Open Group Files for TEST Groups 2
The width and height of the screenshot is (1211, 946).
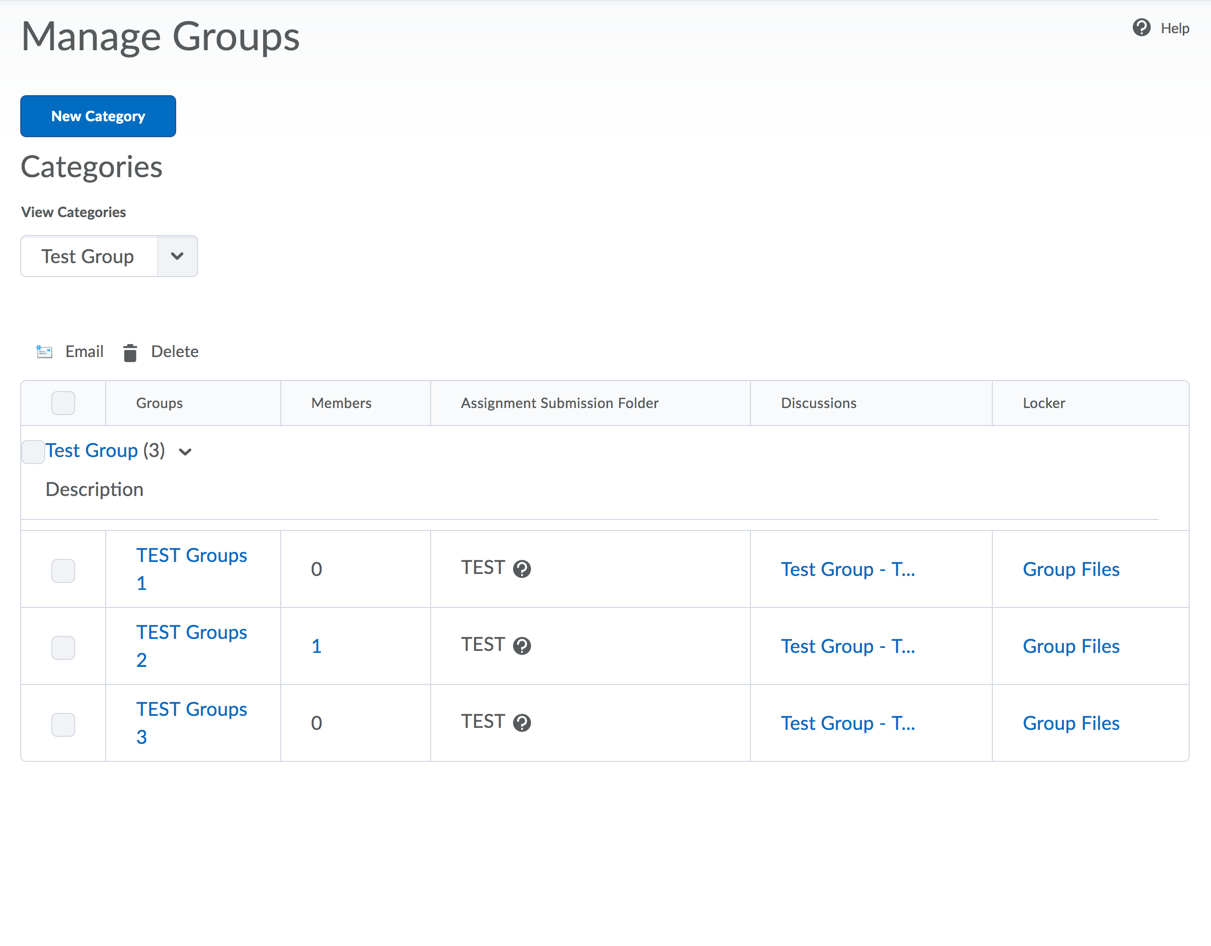pos(1071,646)
